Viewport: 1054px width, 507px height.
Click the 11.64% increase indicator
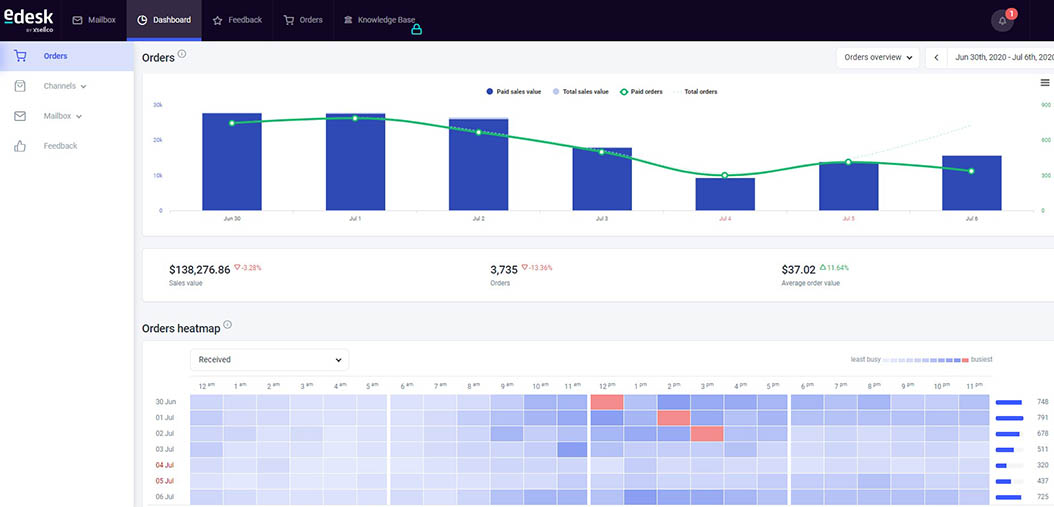click(834, 268)
